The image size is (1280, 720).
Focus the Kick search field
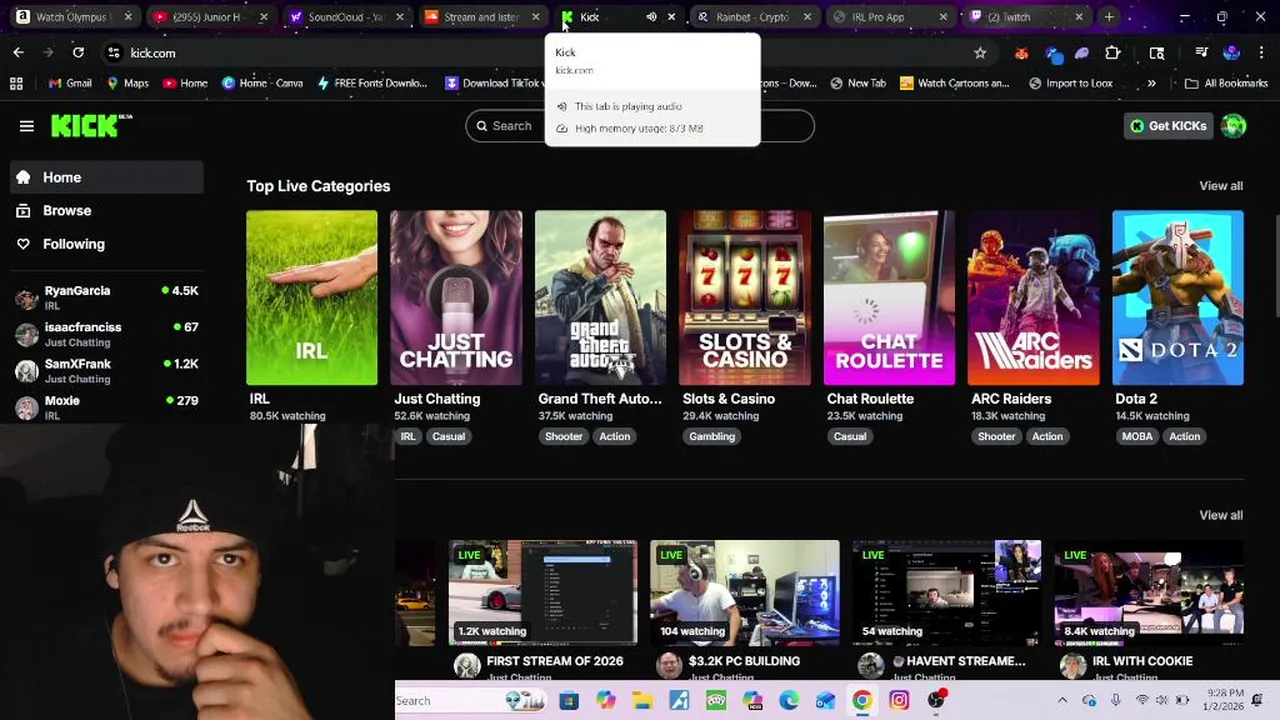640,126
